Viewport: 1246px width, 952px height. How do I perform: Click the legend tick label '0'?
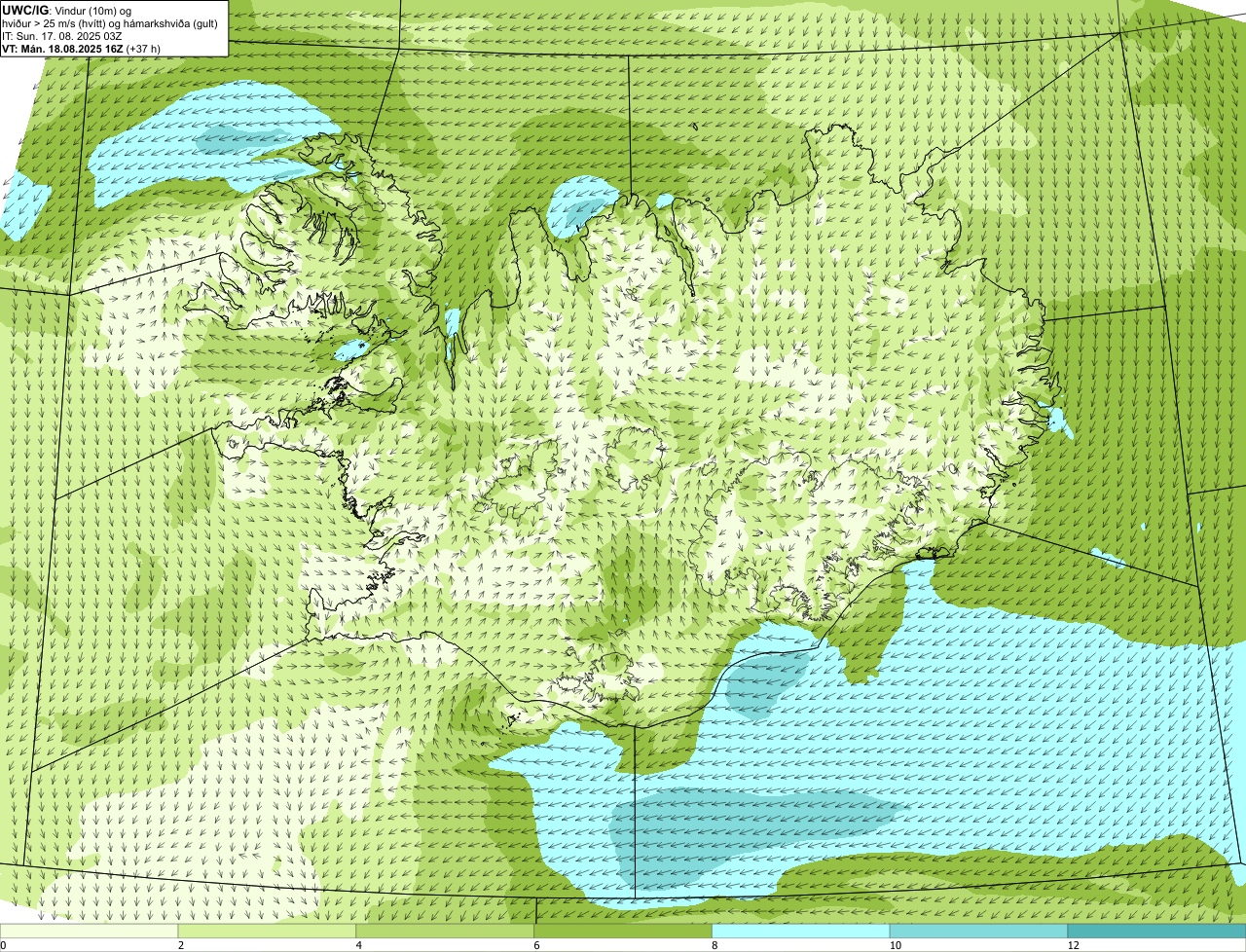[x=3, y=945]
